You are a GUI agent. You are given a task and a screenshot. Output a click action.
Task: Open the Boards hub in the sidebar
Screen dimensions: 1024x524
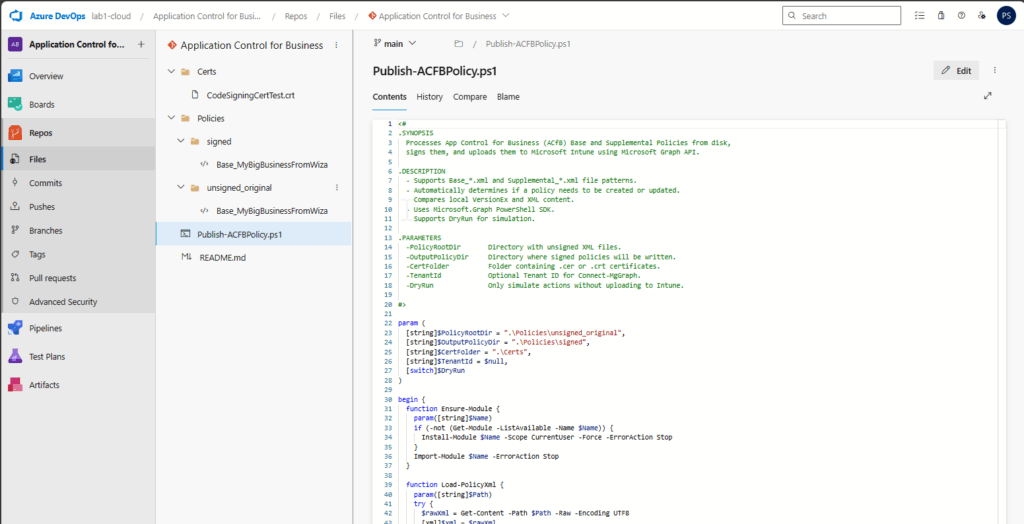pos(42,104)
